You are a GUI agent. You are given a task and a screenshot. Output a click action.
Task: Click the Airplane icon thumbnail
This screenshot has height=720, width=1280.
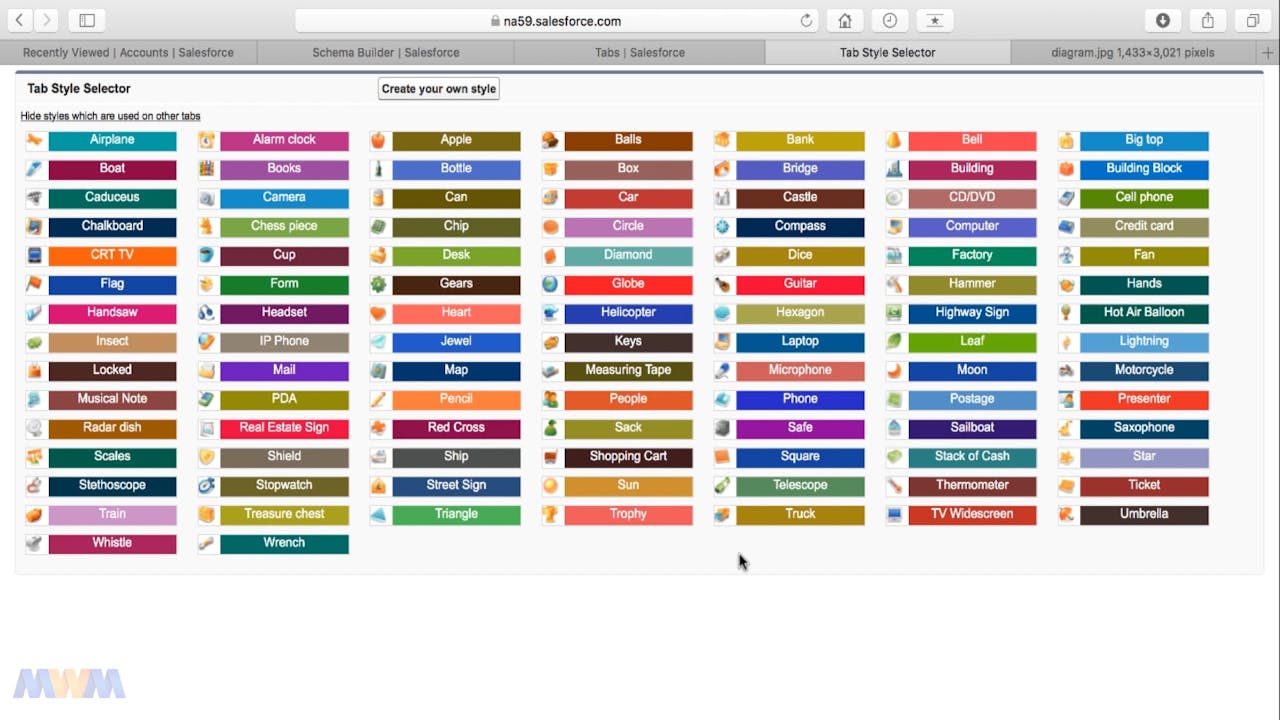[35, 141]
